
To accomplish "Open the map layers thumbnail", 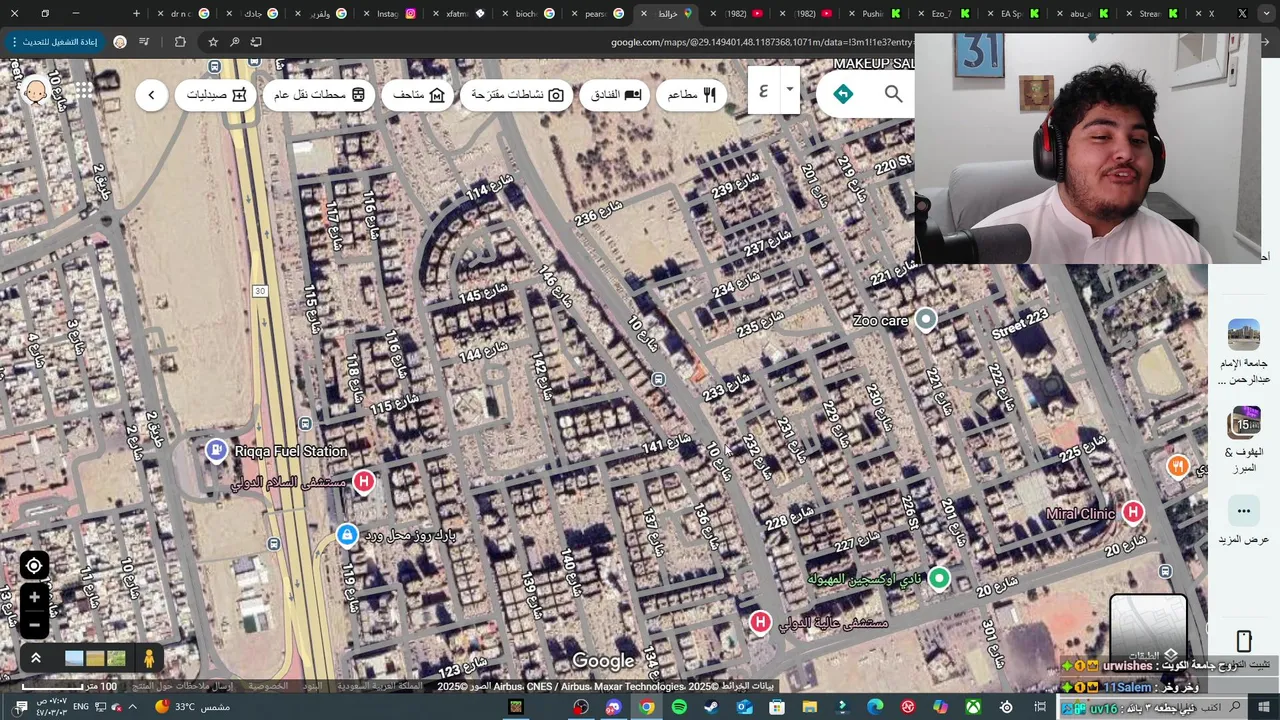I will (x=1148, y=628).
